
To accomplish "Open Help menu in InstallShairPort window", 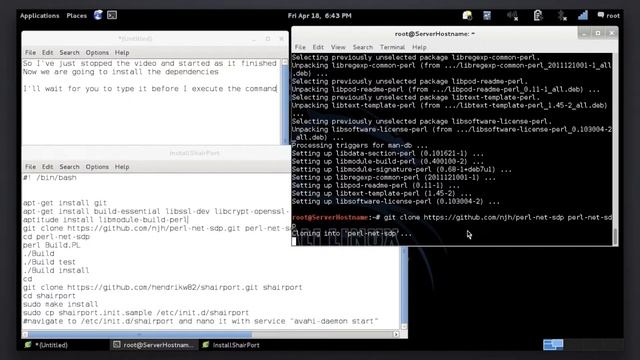I will click(122, 167).
